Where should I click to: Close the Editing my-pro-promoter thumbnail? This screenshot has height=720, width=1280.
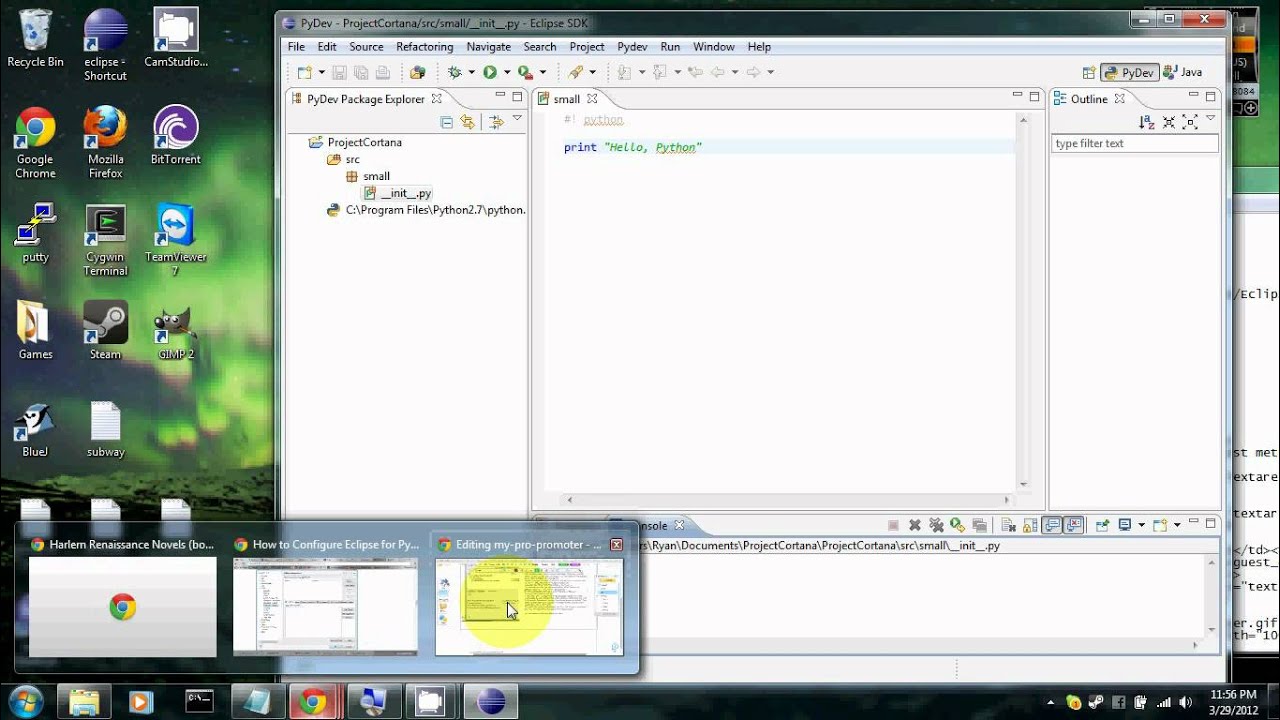point(616,545)
